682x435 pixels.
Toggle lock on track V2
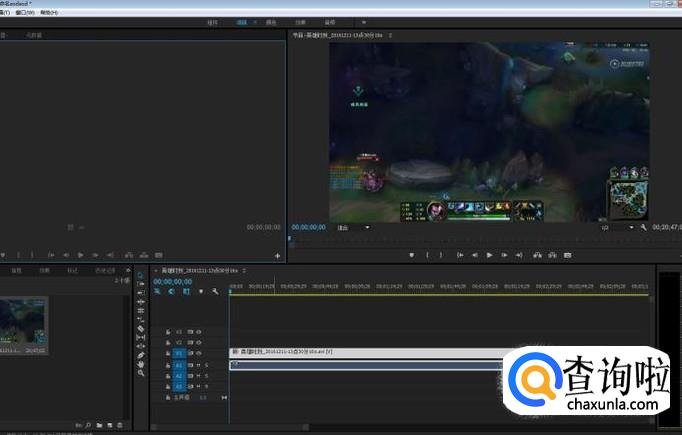(x=168, y=342)
